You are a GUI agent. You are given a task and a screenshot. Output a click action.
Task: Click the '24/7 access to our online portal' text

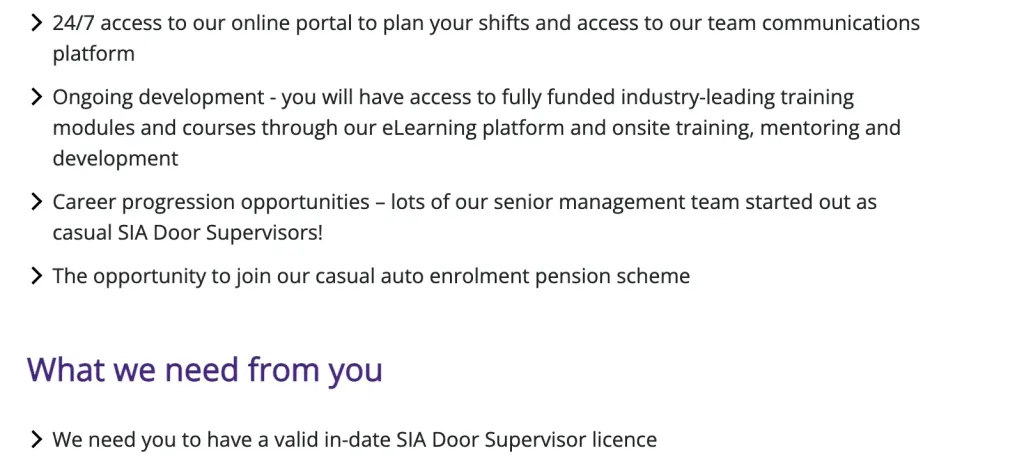click(x=203, y=24)
